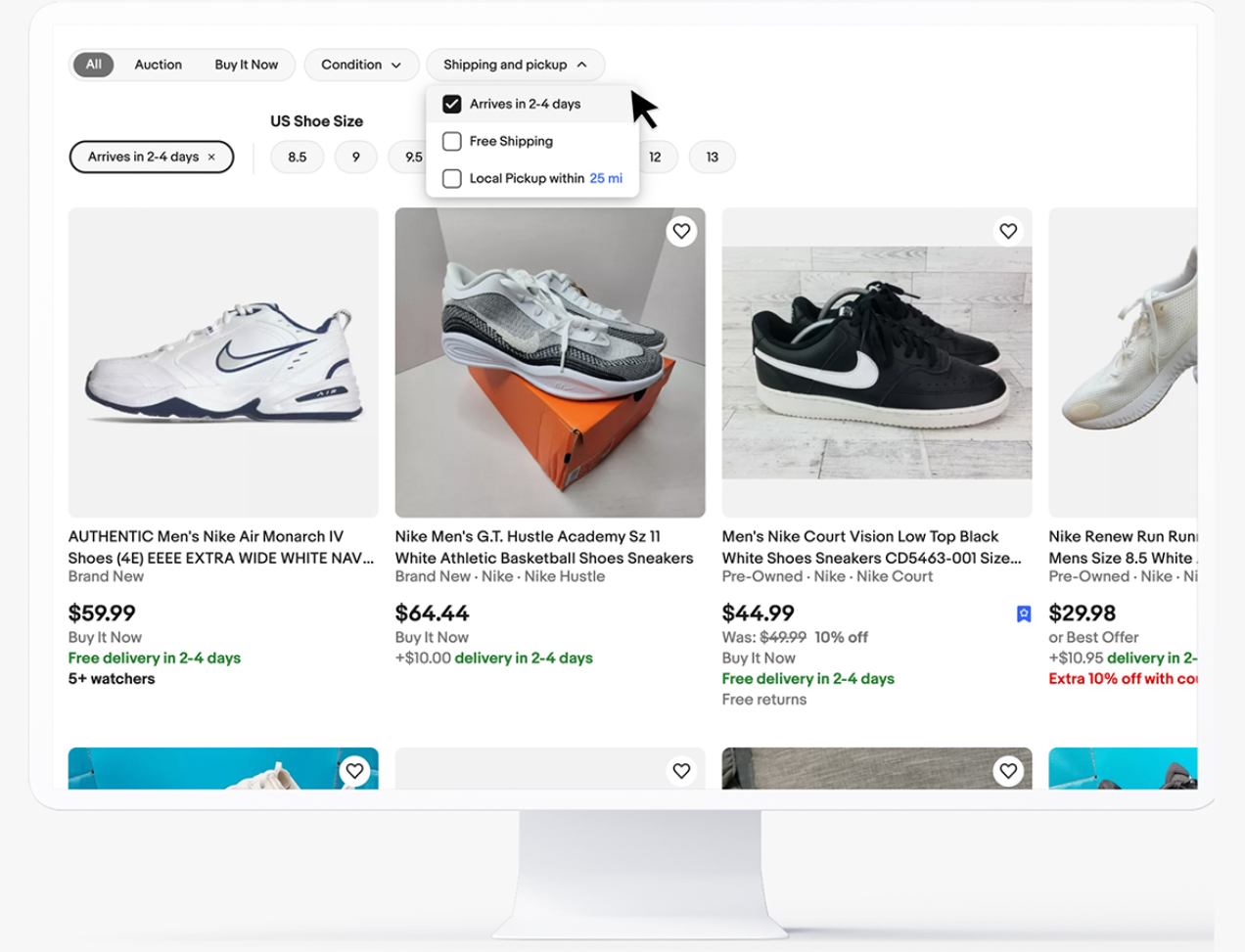Choose US shoe size 12

point(655,158)
